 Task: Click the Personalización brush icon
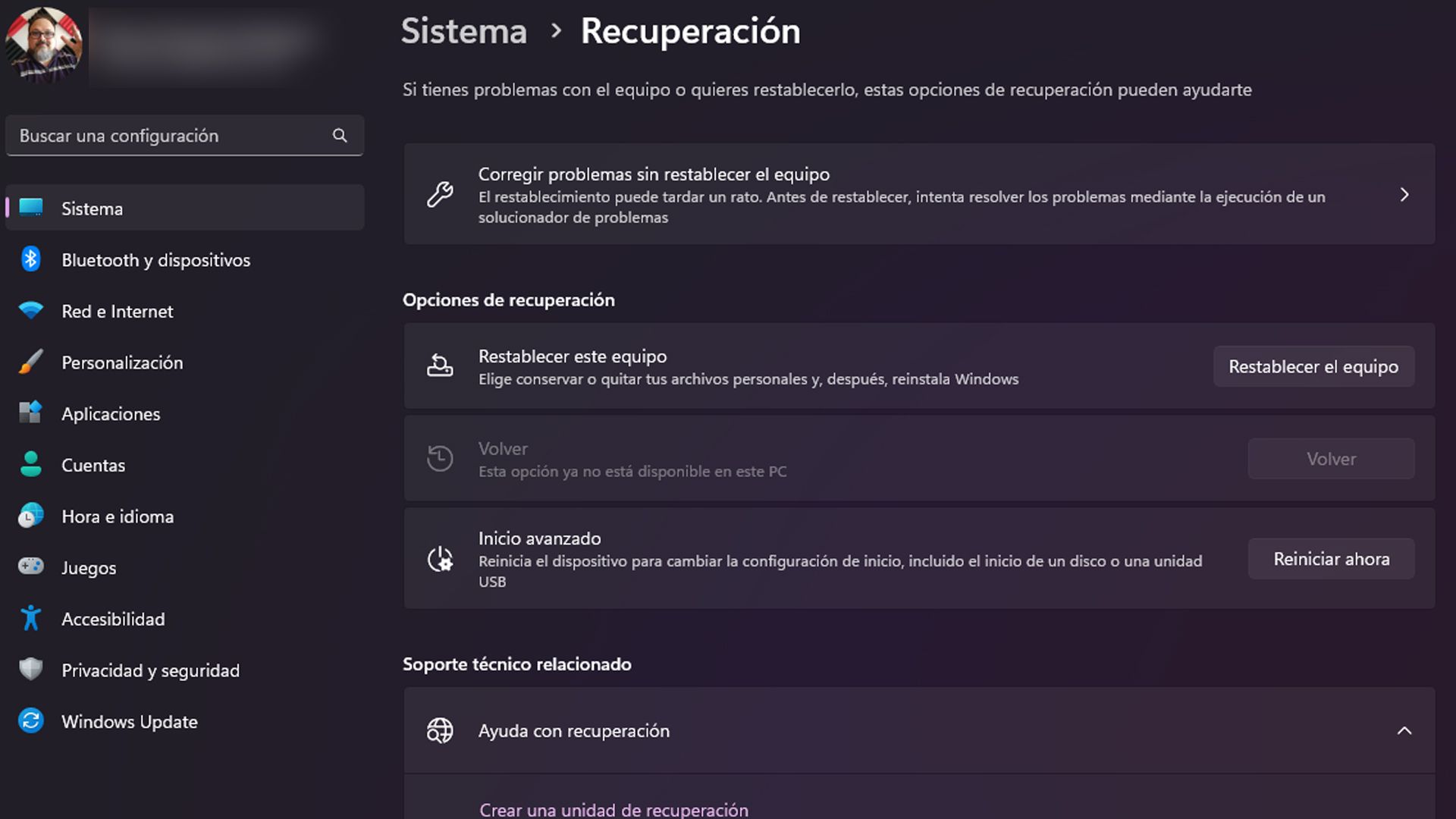point(32,362)
